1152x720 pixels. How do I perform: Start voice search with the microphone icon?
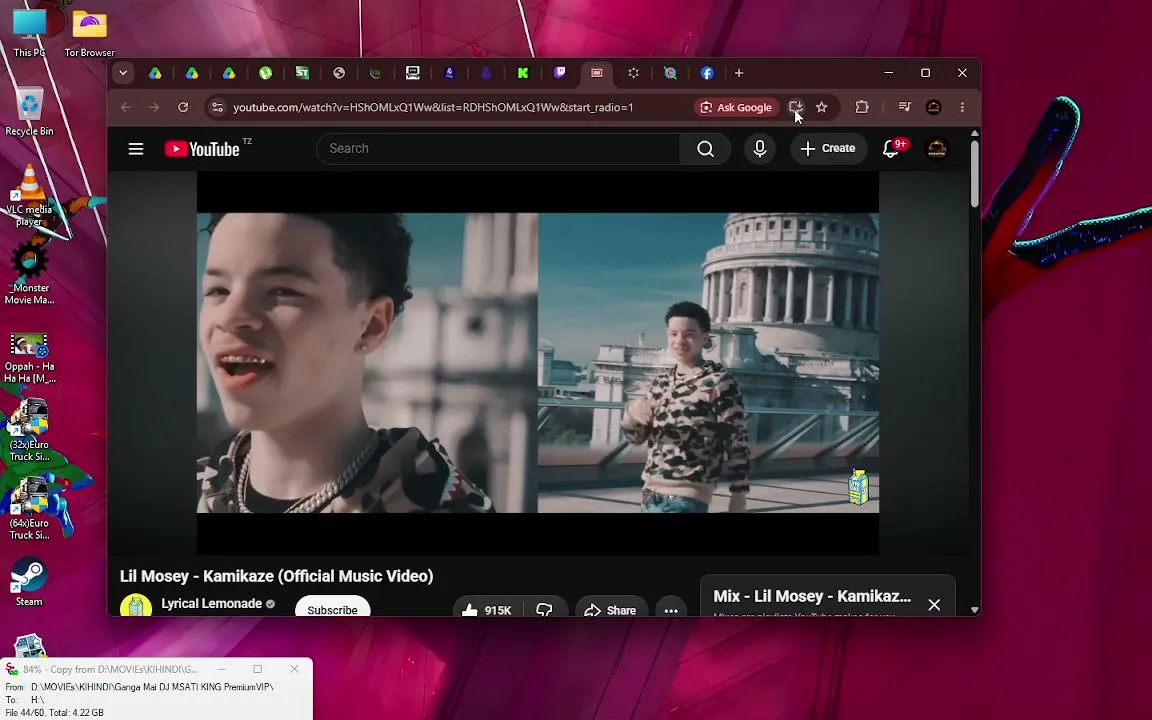click(x=760, y=149)
